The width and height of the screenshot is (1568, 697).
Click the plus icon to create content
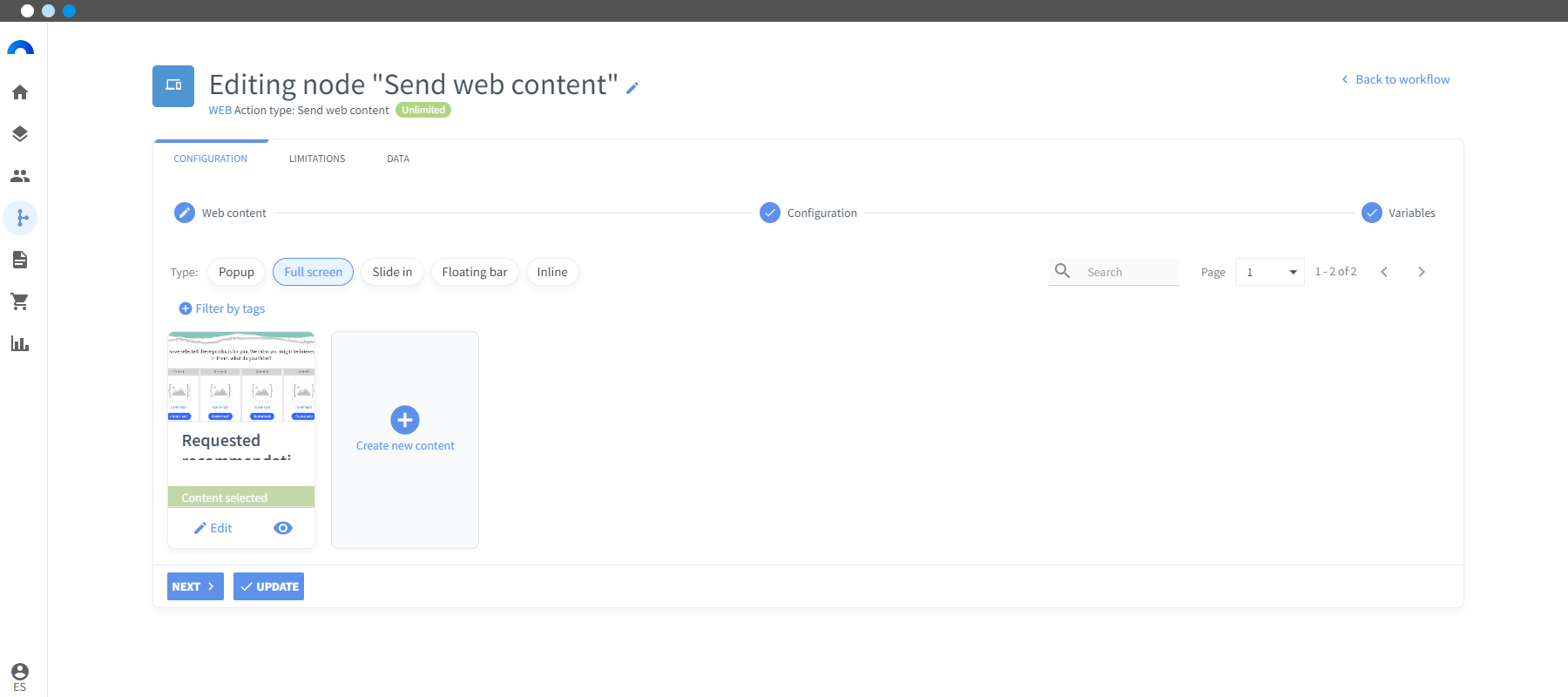coord(405,420)
